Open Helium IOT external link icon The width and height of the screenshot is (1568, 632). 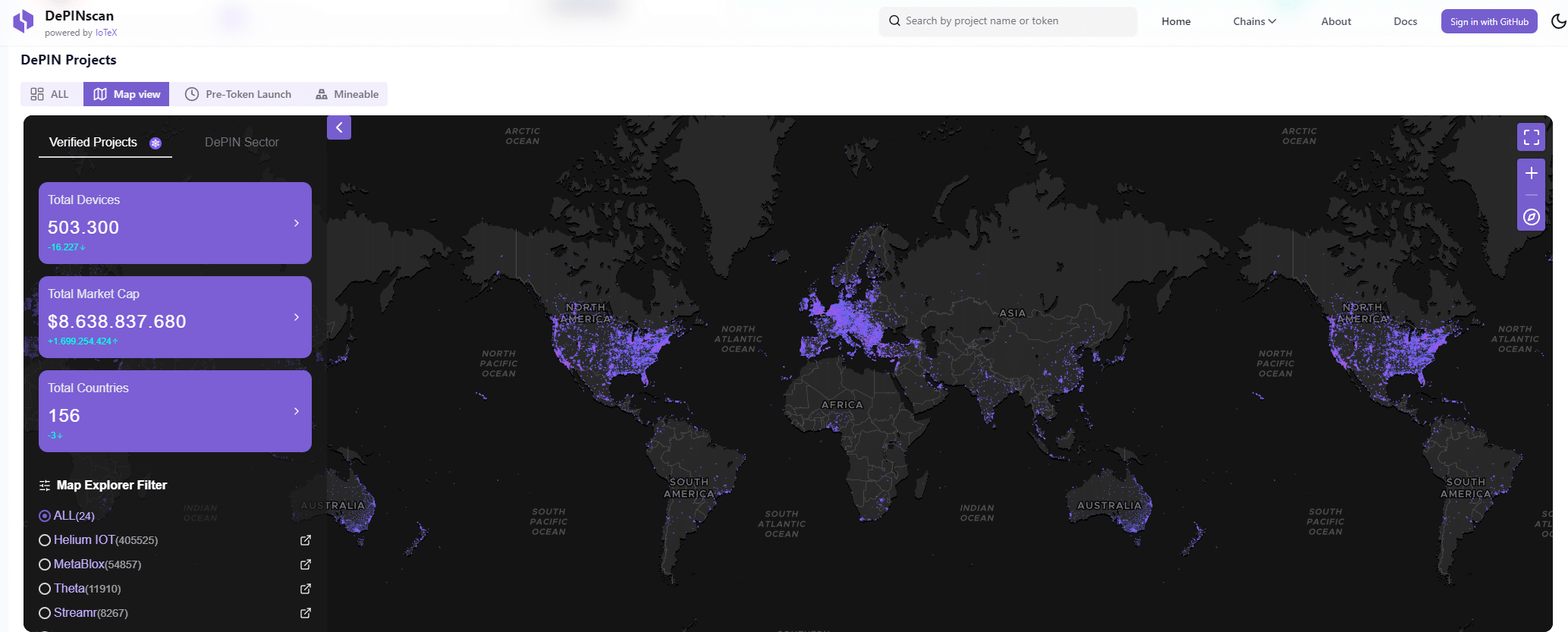pos(305,540)
